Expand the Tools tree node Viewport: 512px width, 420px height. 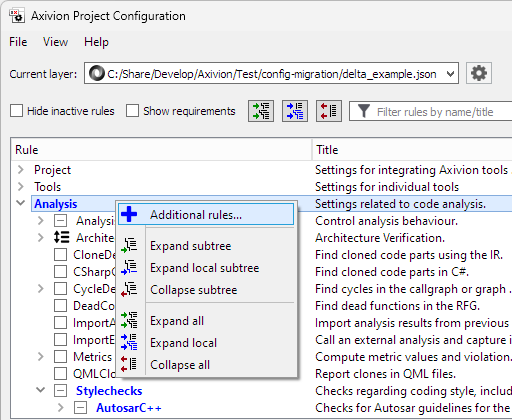coord(21,187)
